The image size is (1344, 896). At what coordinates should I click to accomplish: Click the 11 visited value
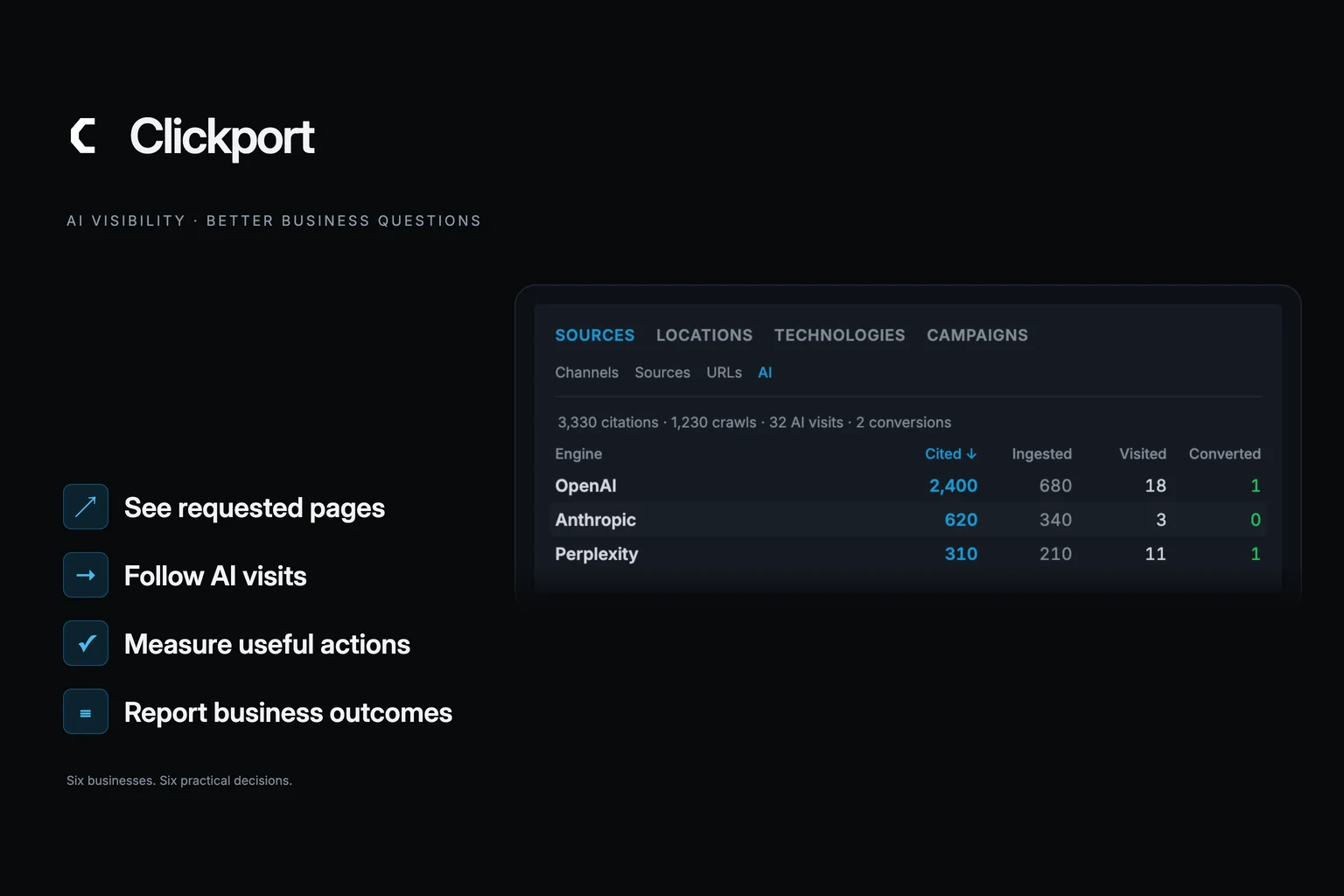1156,554
